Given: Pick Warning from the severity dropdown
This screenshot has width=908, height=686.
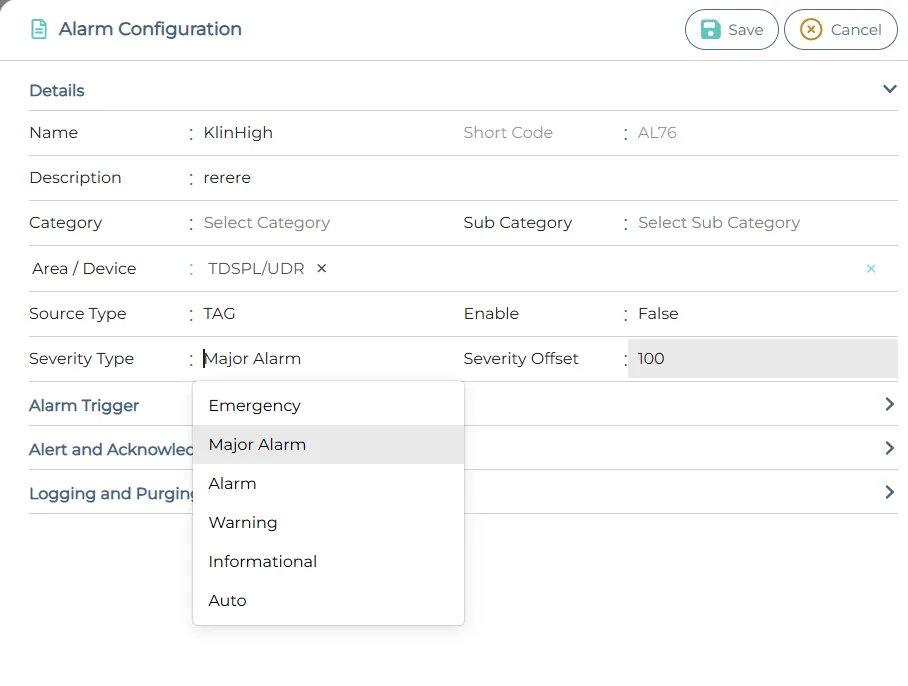Looking at the screenshot, I should point(243,523).
